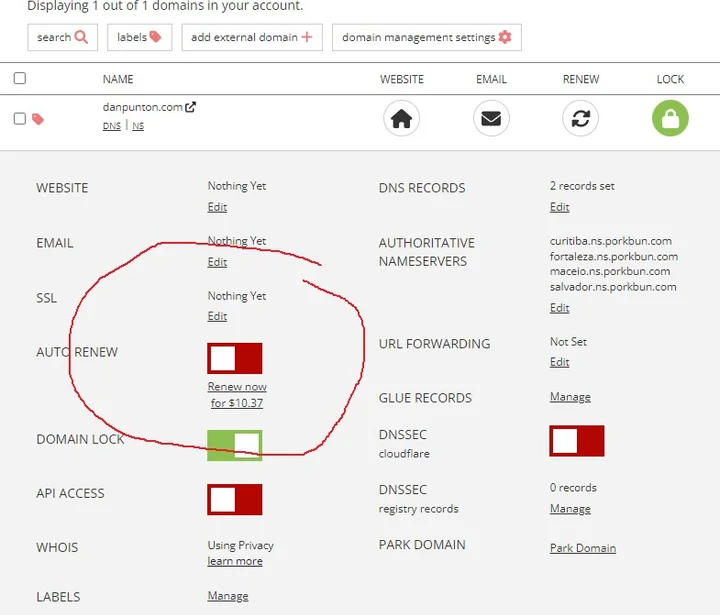Tick the select-all checkbox in header
Screen dimensions: 720x615
(x=20, y=78)
